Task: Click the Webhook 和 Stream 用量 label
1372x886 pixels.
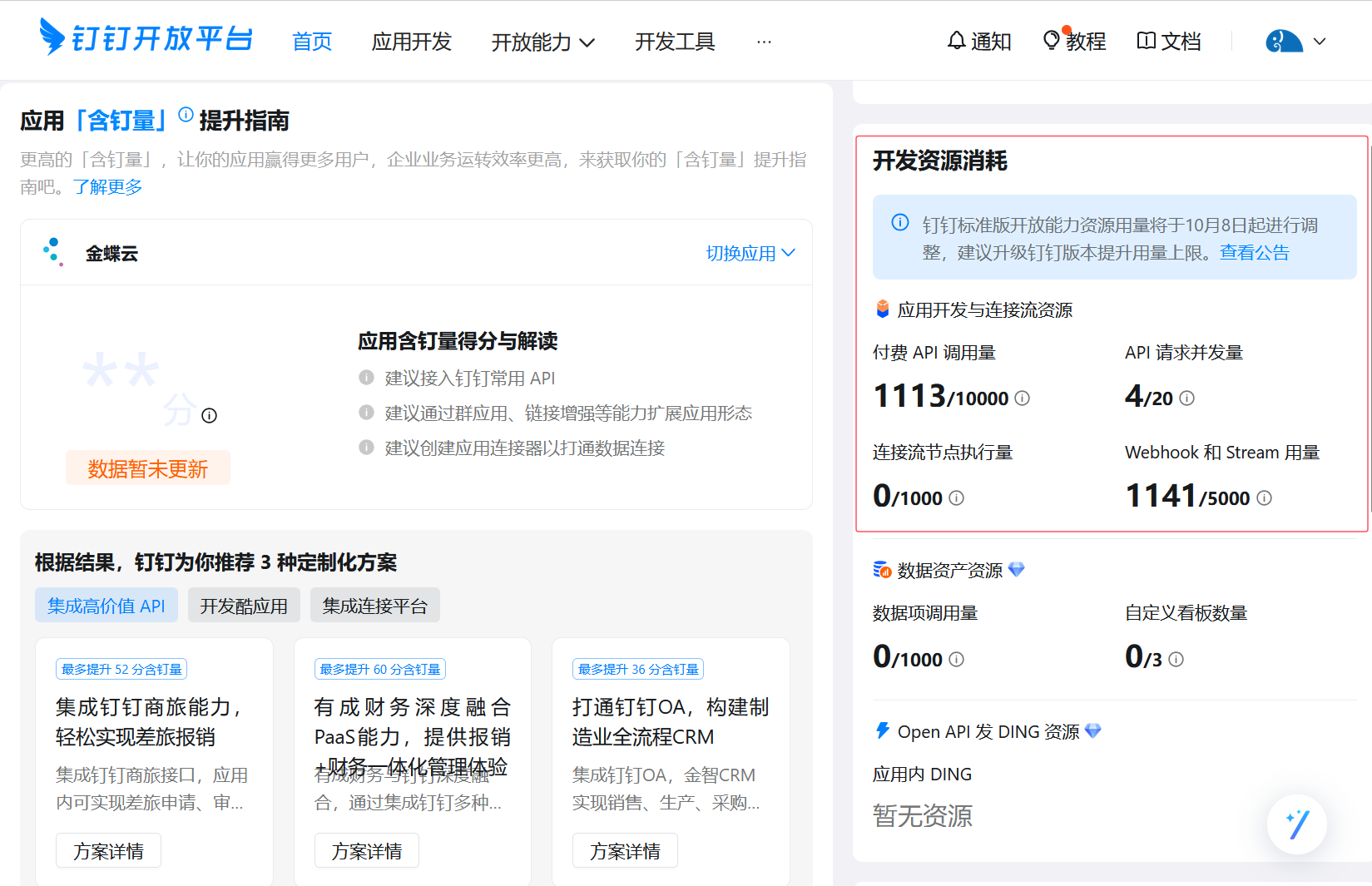Action: tap(1222, 452)
